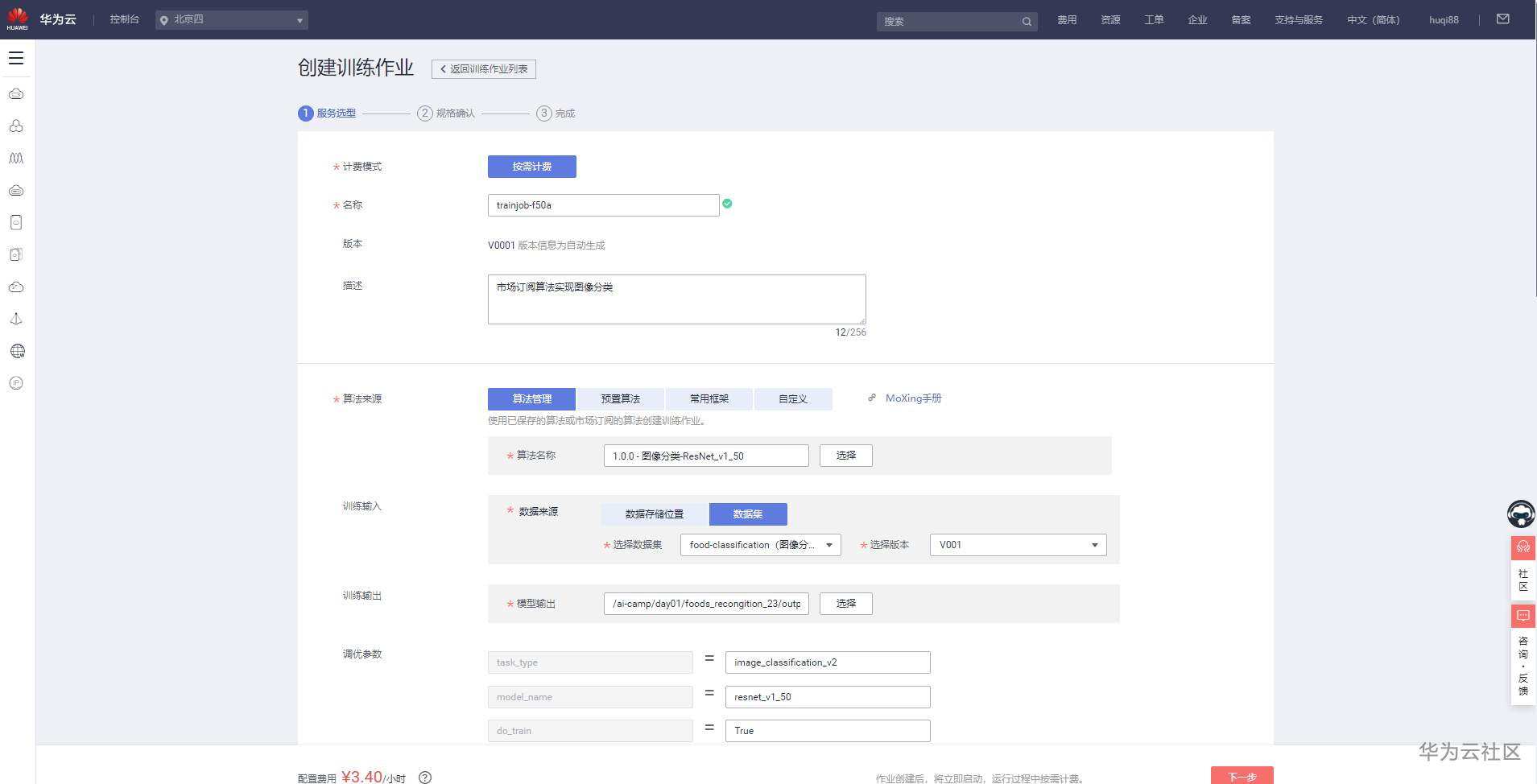Screen dimensions: 1537x784
Task: Click the 描述 description text area
Action: tap(677, 299)
